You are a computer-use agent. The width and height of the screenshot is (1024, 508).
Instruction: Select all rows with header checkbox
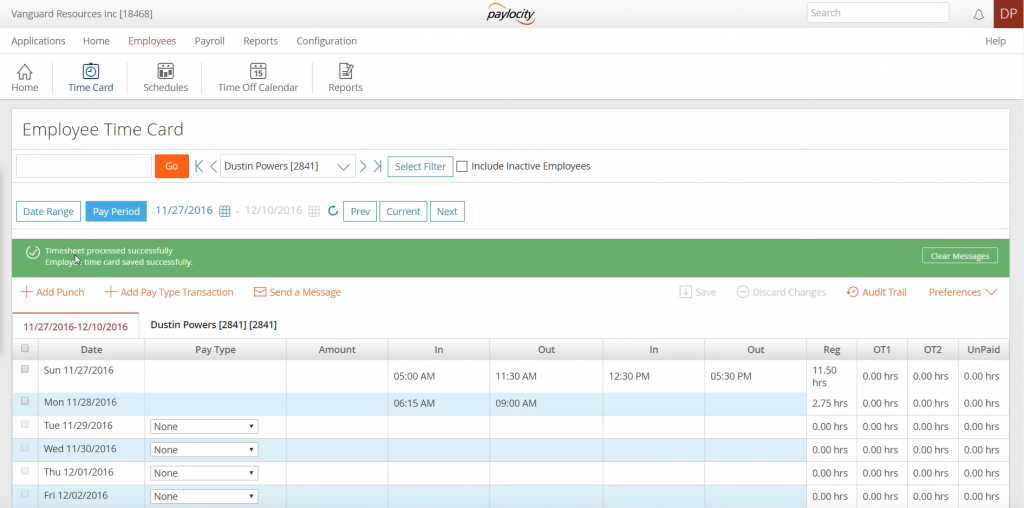click(x=25, y=349)
